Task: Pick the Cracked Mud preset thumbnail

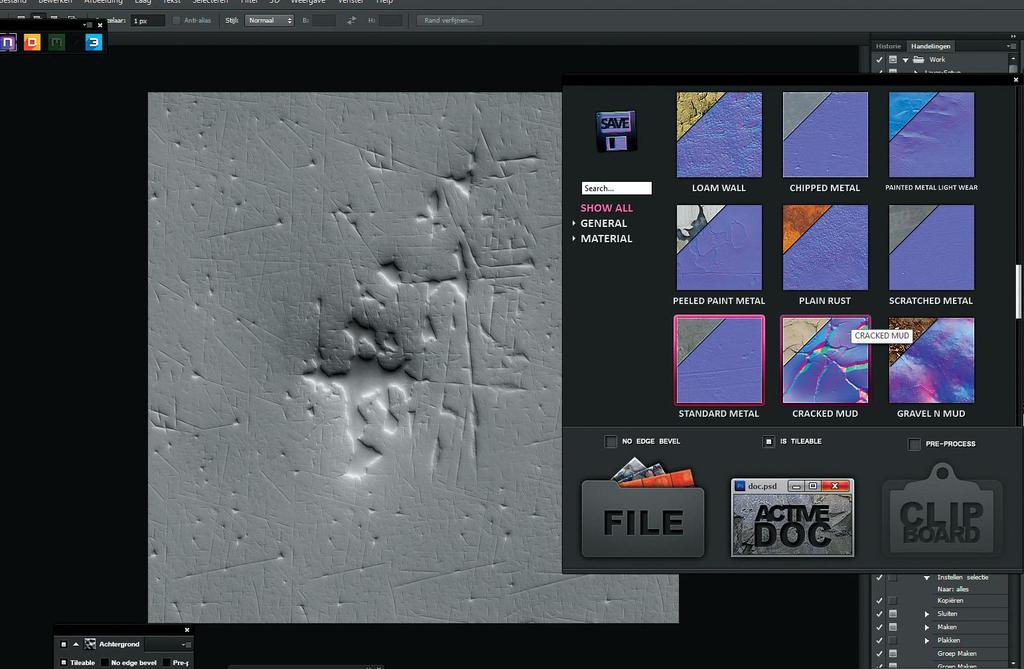Action: pyautogui.click(x=825, y=360)
